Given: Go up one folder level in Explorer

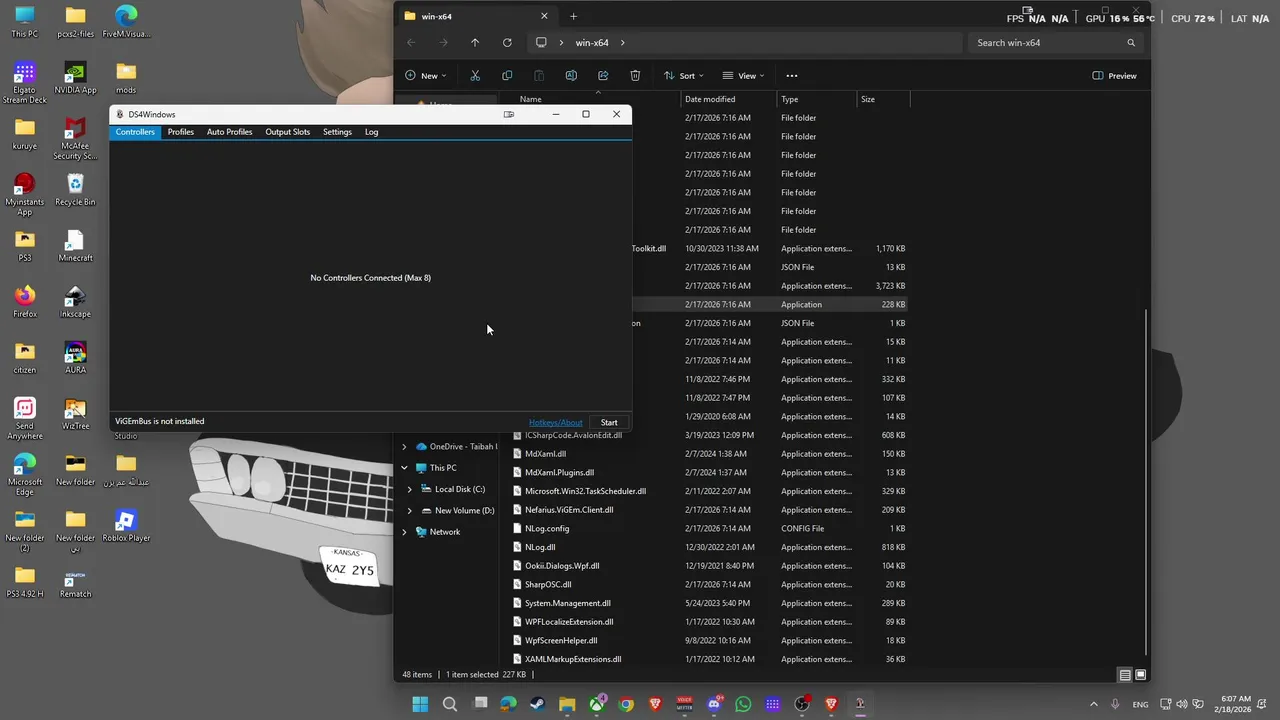Looking at the screenshot, I should pyautogui.click(x=475, y=43).
